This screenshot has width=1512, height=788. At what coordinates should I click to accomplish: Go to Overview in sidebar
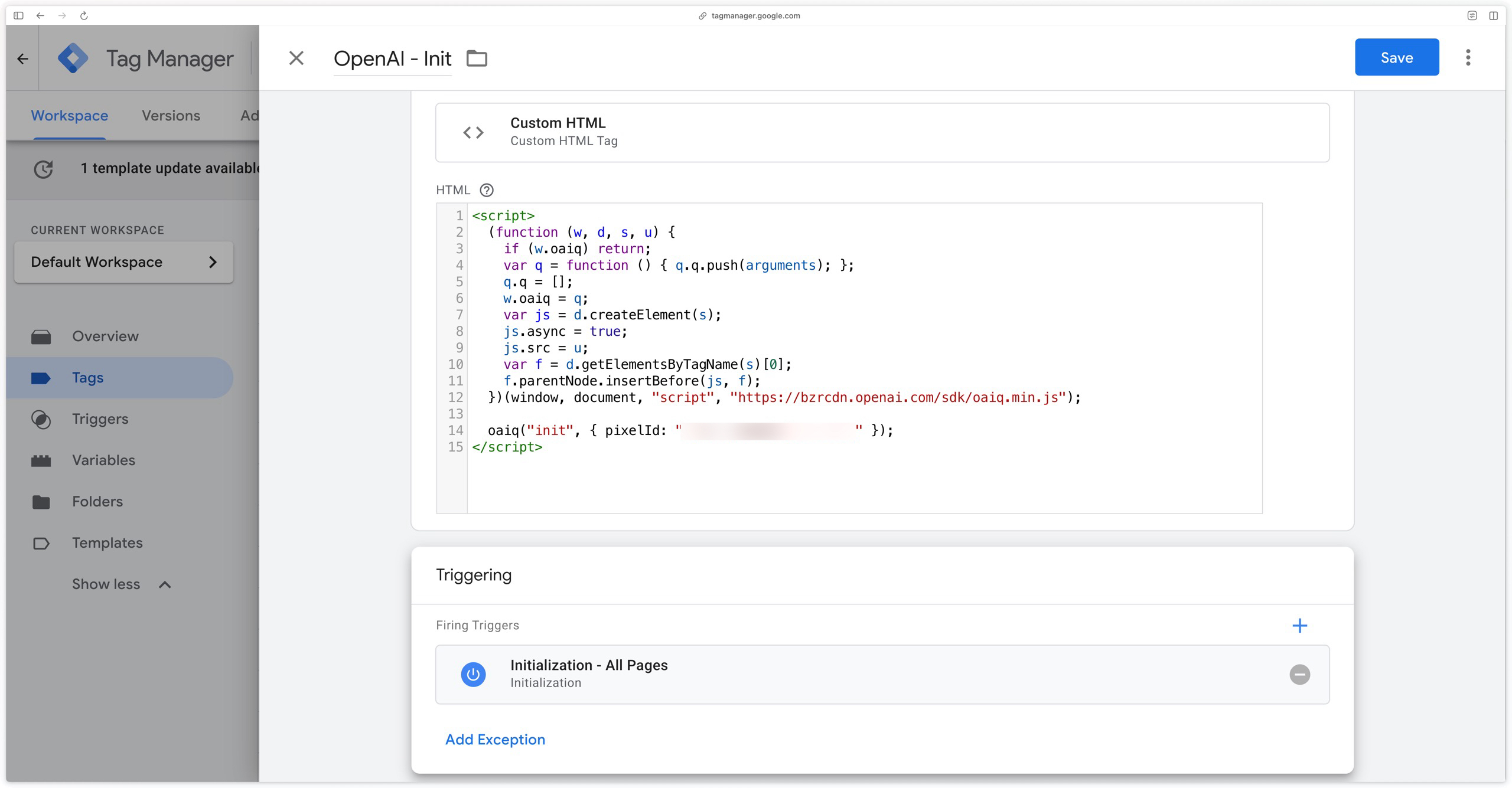(105, 336)
